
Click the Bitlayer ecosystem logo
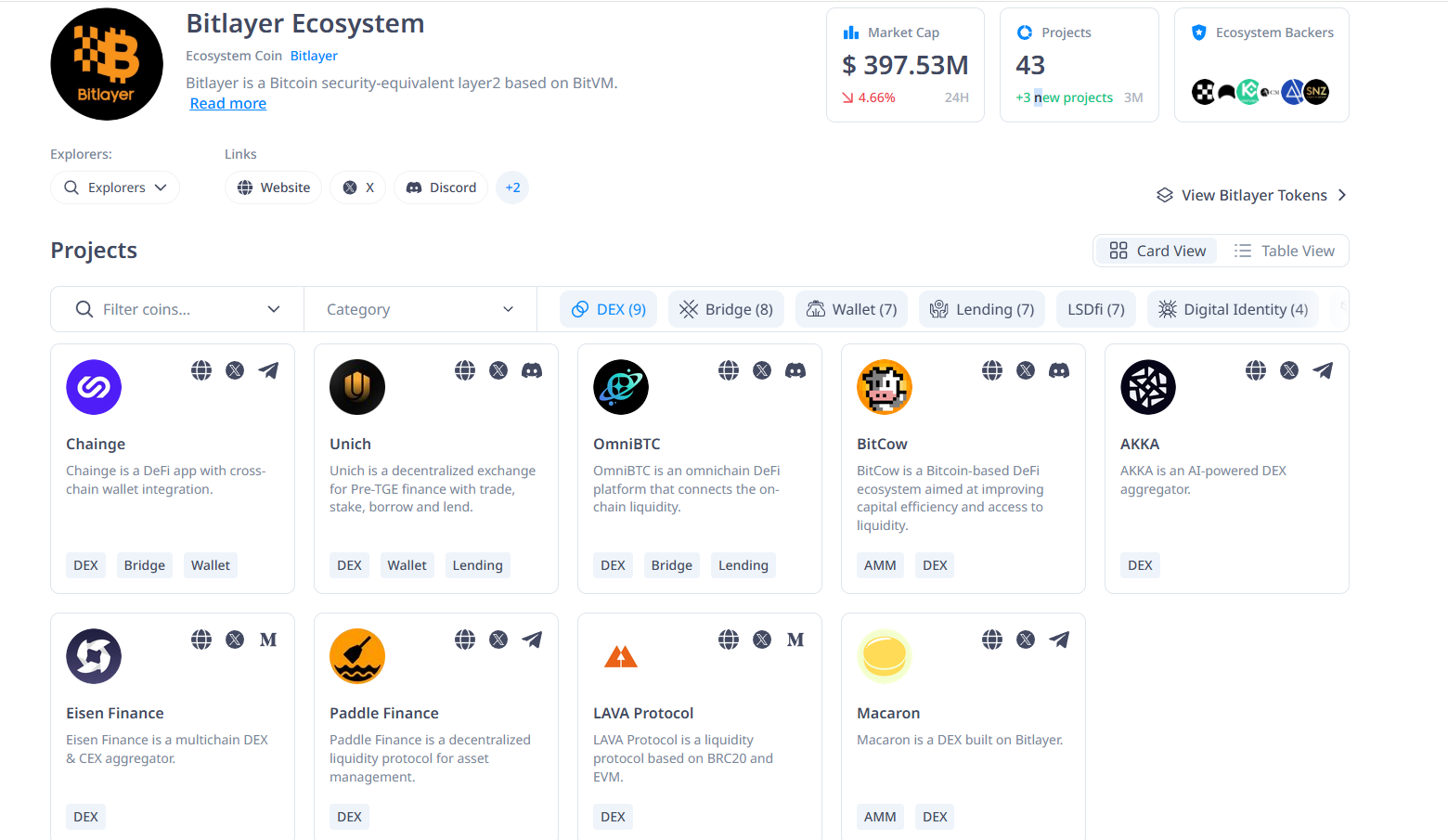click(107, 64)
